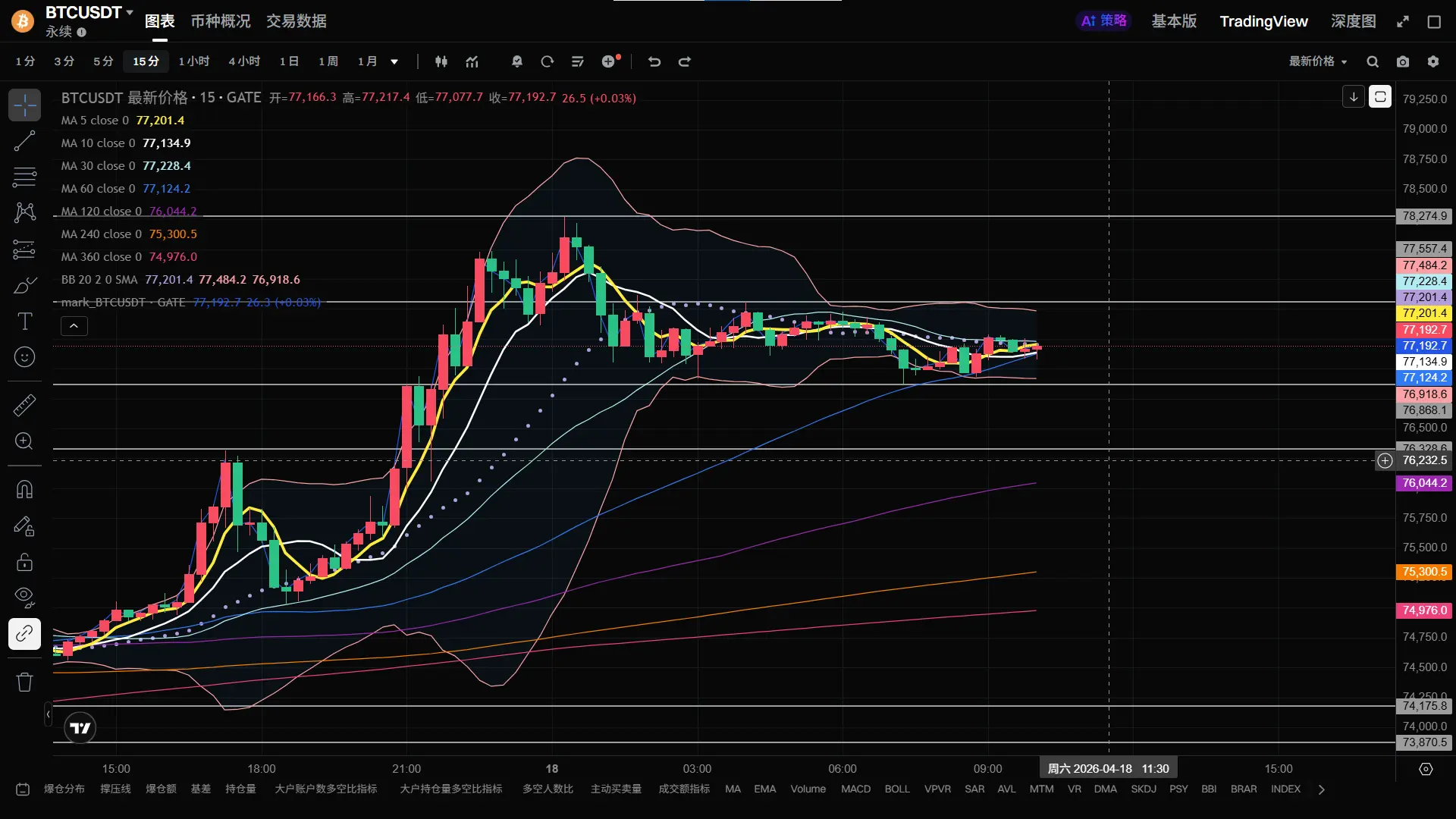
Task: Toggle hide all drawings eye icon
Action: (x=24, y=598)
